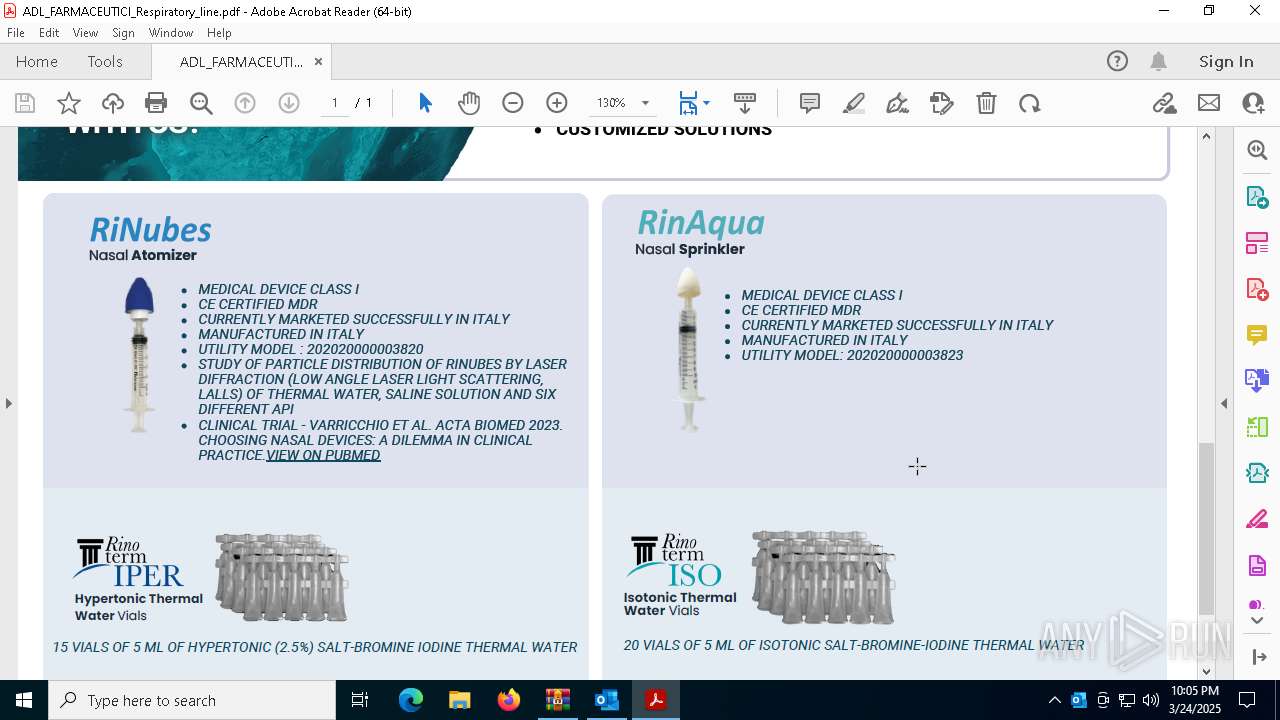Screen dimensions: 1280x720
Task: Open Outlook from the taskbar
Action: [x=607, y=700]
